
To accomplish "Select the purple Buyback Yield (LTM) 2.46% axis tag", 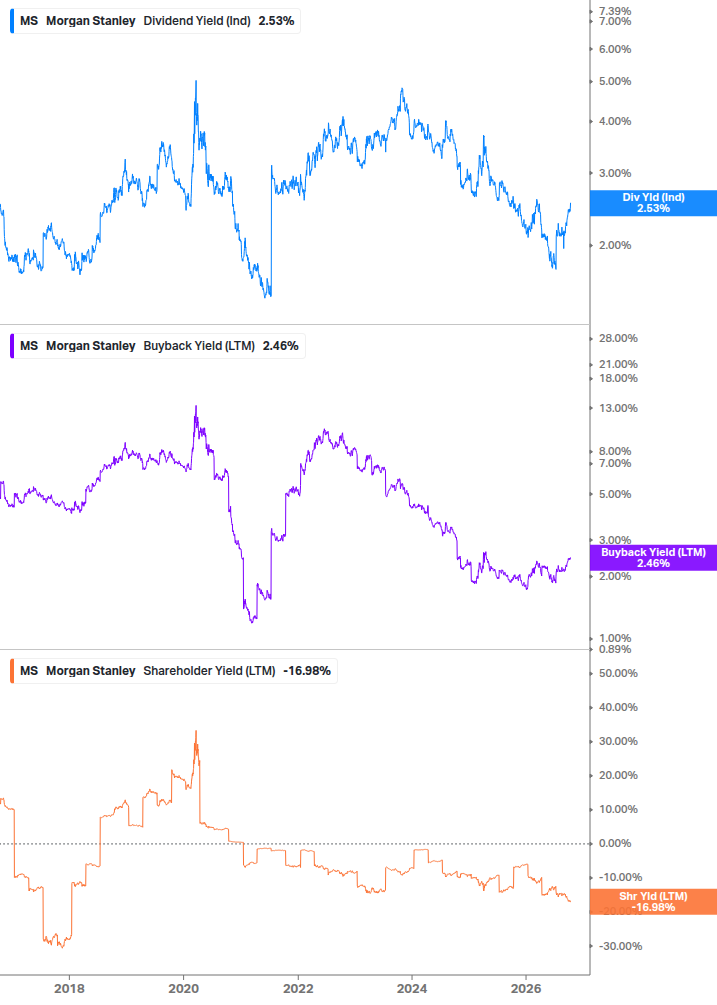I will pos(654,558).
